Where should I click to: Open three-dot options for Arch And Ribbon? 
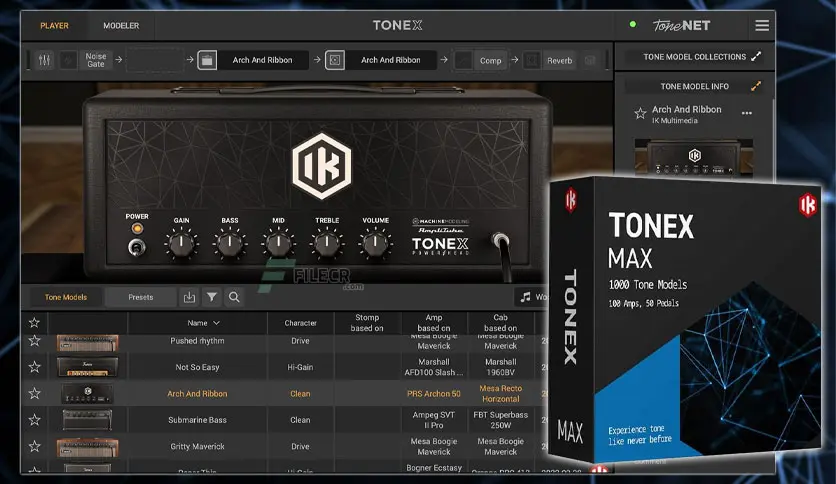click(746, 114)
